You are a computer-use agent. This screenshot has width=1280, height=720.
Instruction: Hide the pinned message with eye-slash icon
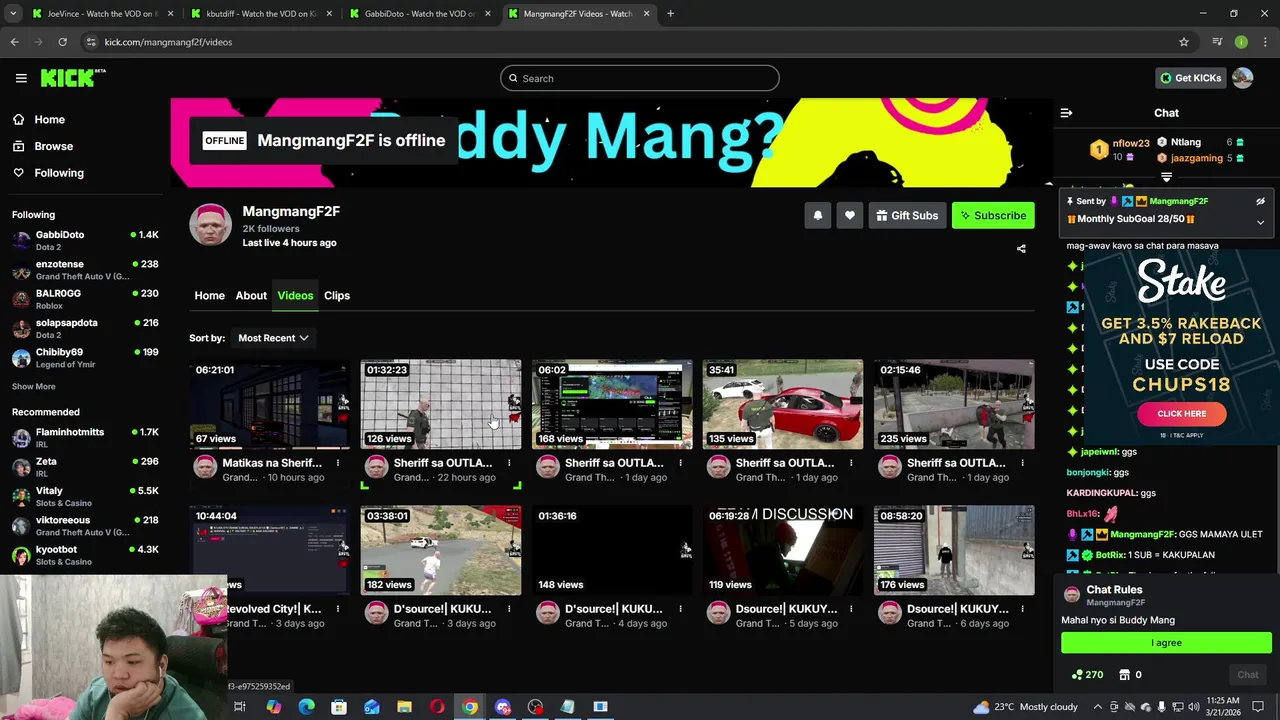click(1260, 201)
